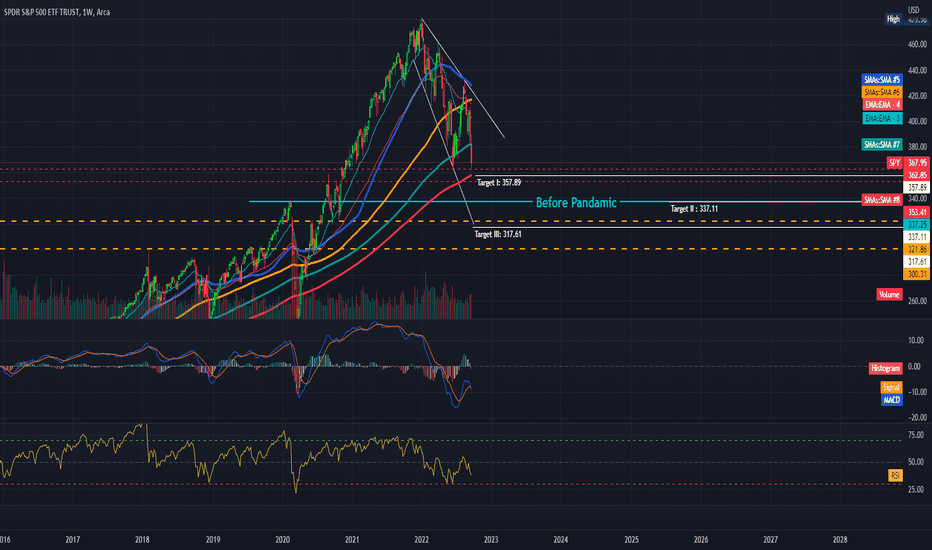The height and width of the screenshot is (550, 932).
Task: Select the SMAs:SMA #8 indicator label
Action: [882, 200]
